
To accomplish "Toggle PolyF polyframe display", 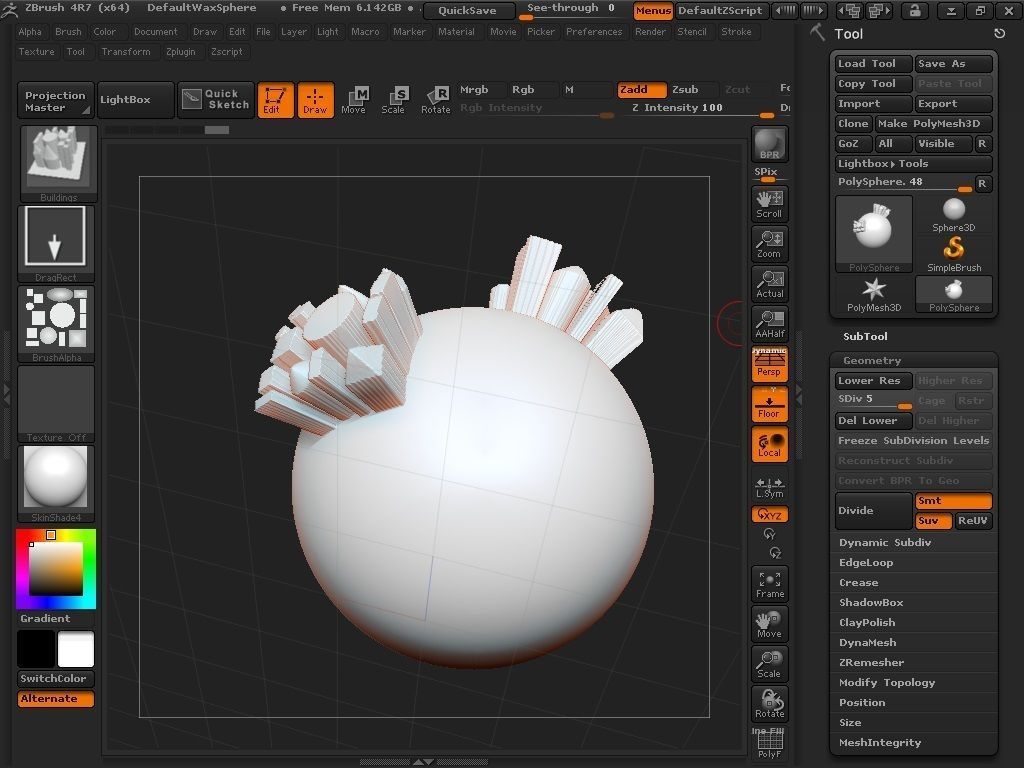I will (x=769, y=744).
